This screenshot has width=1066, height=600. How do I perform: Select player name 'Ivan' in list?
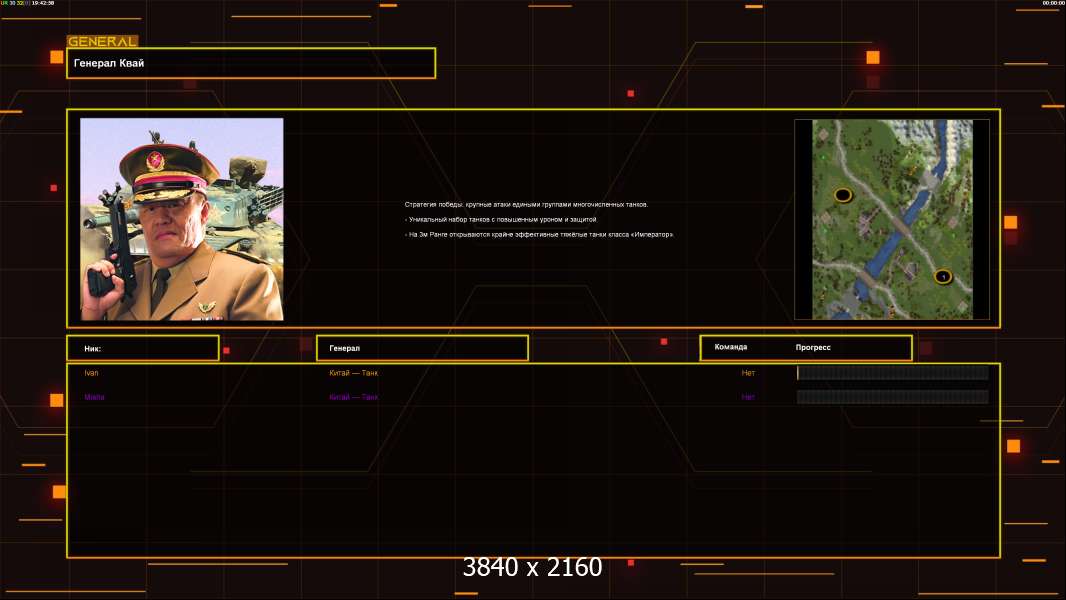(x=91, y=373)
